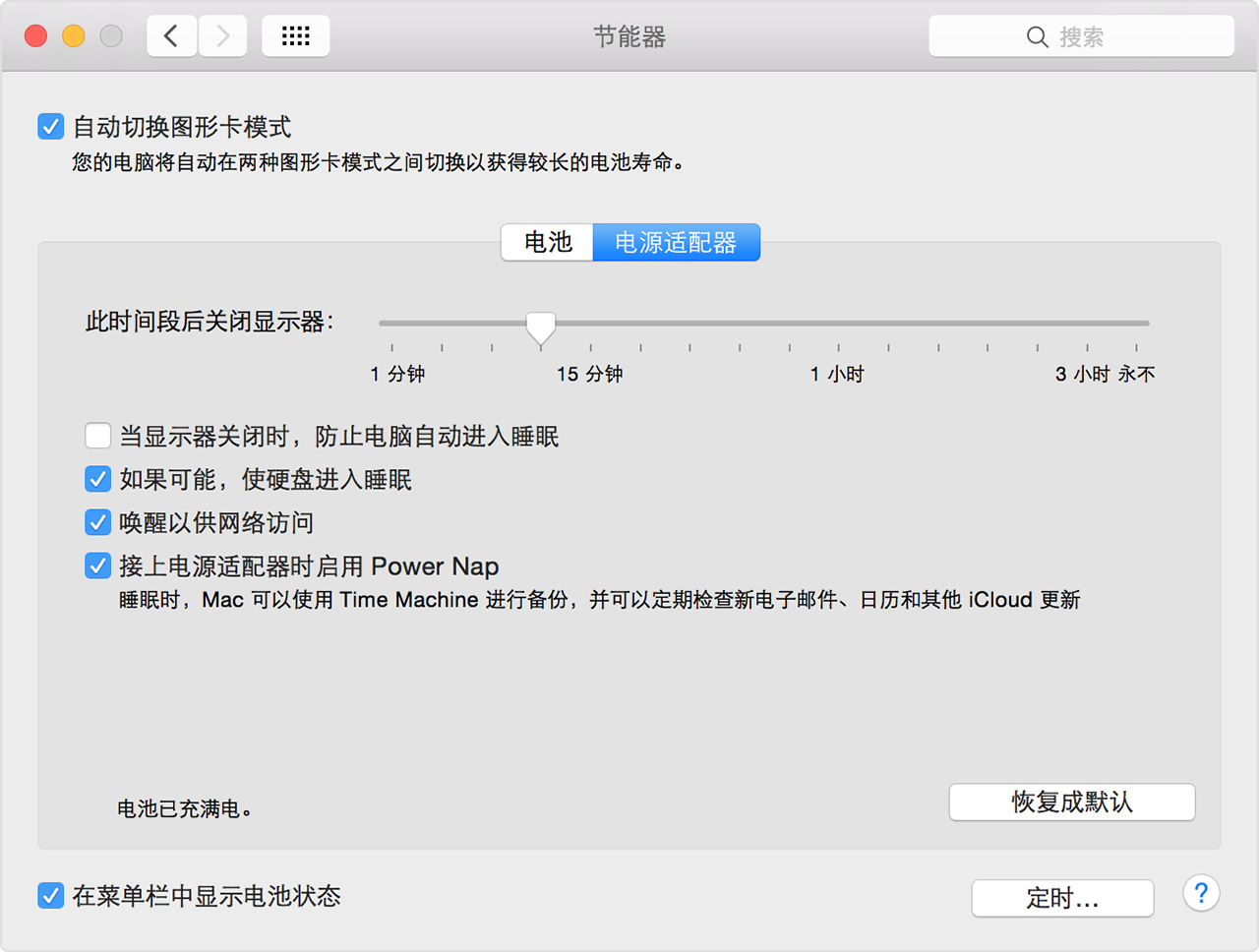Image resolution: width=1259 pixels, height=952 pixels.
Task: Click the 恢复成默认 button
Action: [1071, 802]
